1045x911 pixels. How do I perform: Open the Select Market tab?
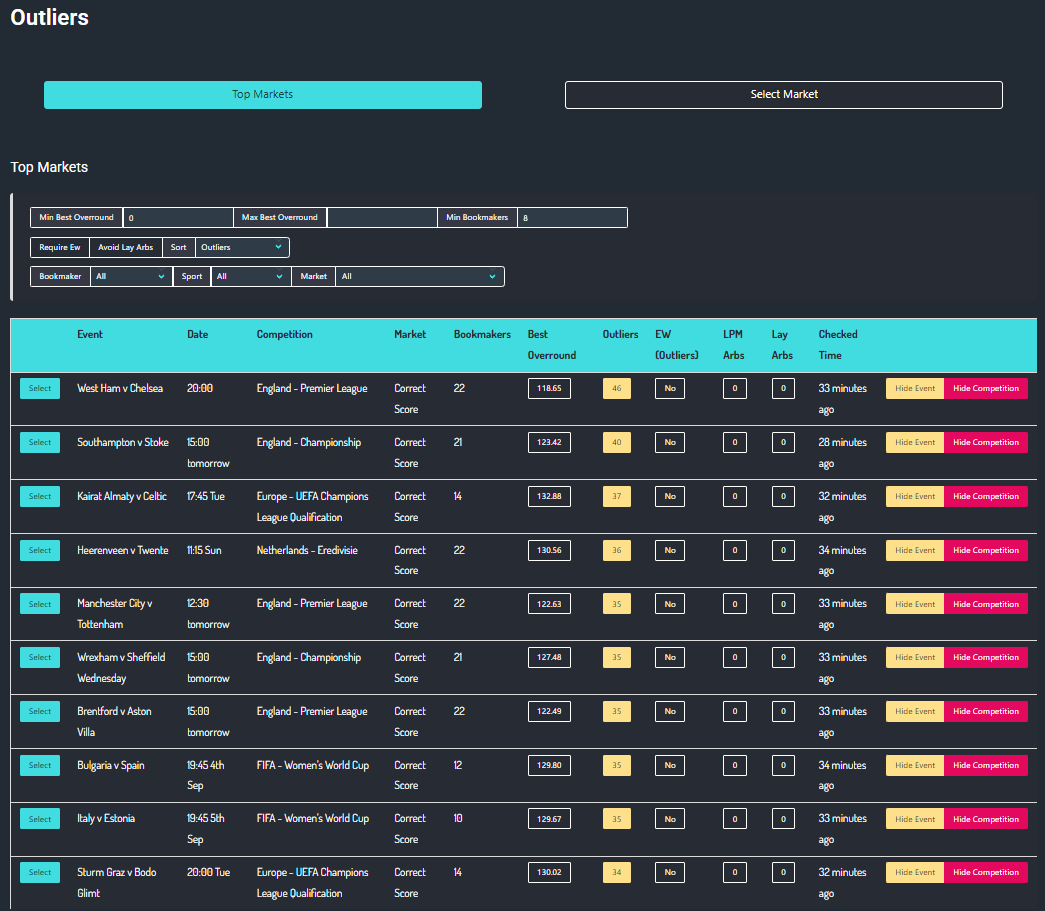click(x=784, y=95)
